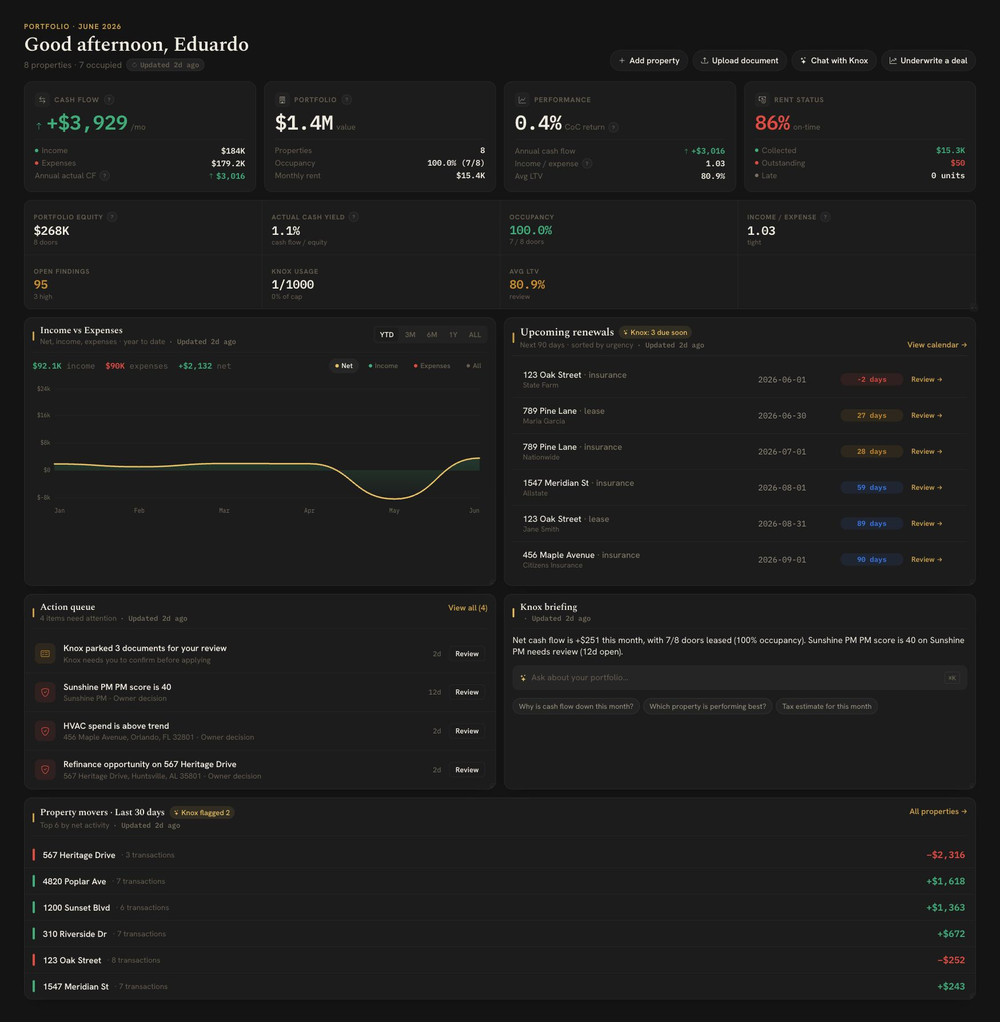Click shield icon for Sunshine PM score item
Viewport: 1000px width, 1022px height.
[45, 692]
